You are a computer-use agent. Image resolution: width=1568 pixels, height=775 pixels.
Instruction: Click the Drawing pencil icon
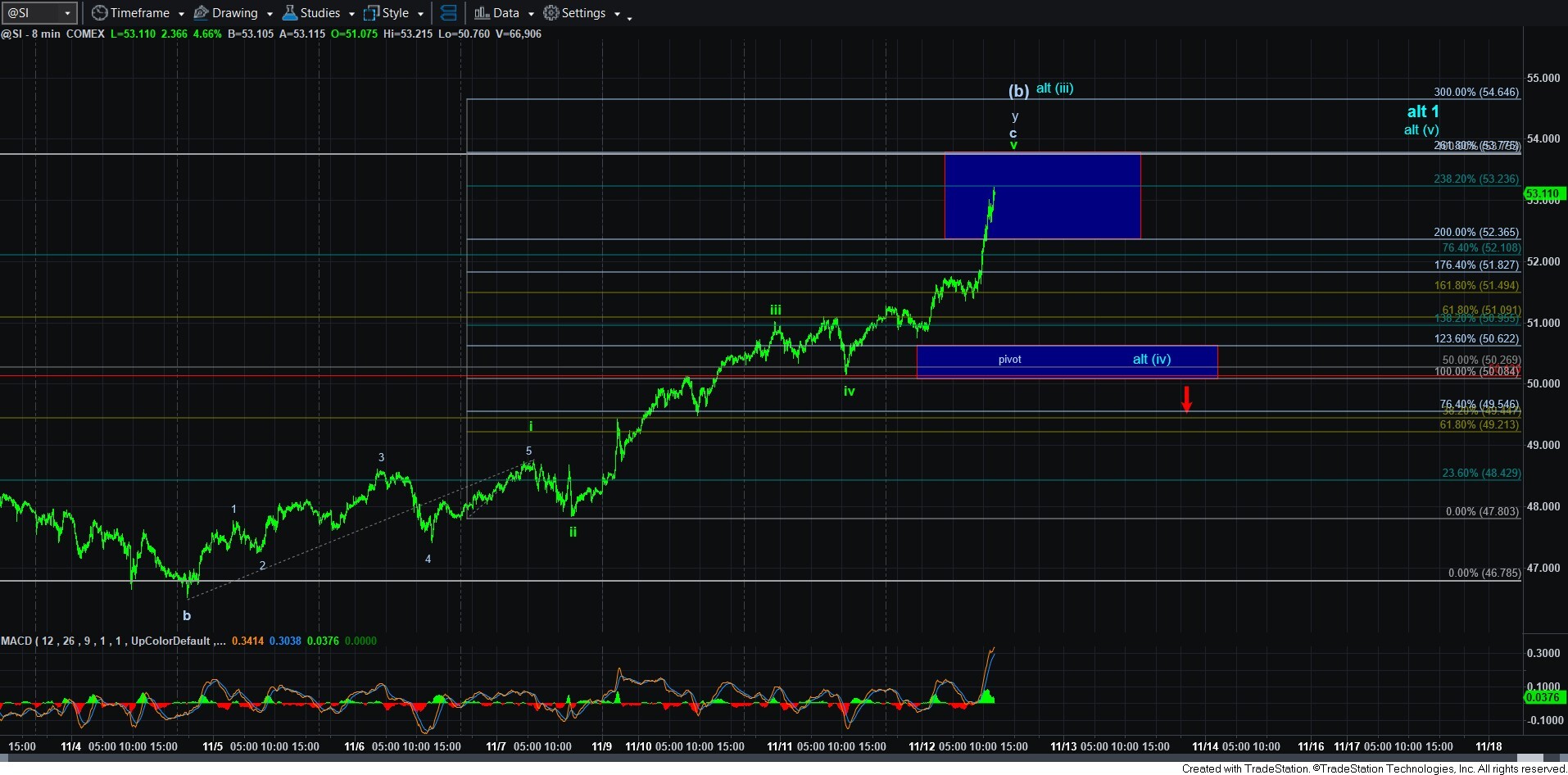(x=201, y=13)
